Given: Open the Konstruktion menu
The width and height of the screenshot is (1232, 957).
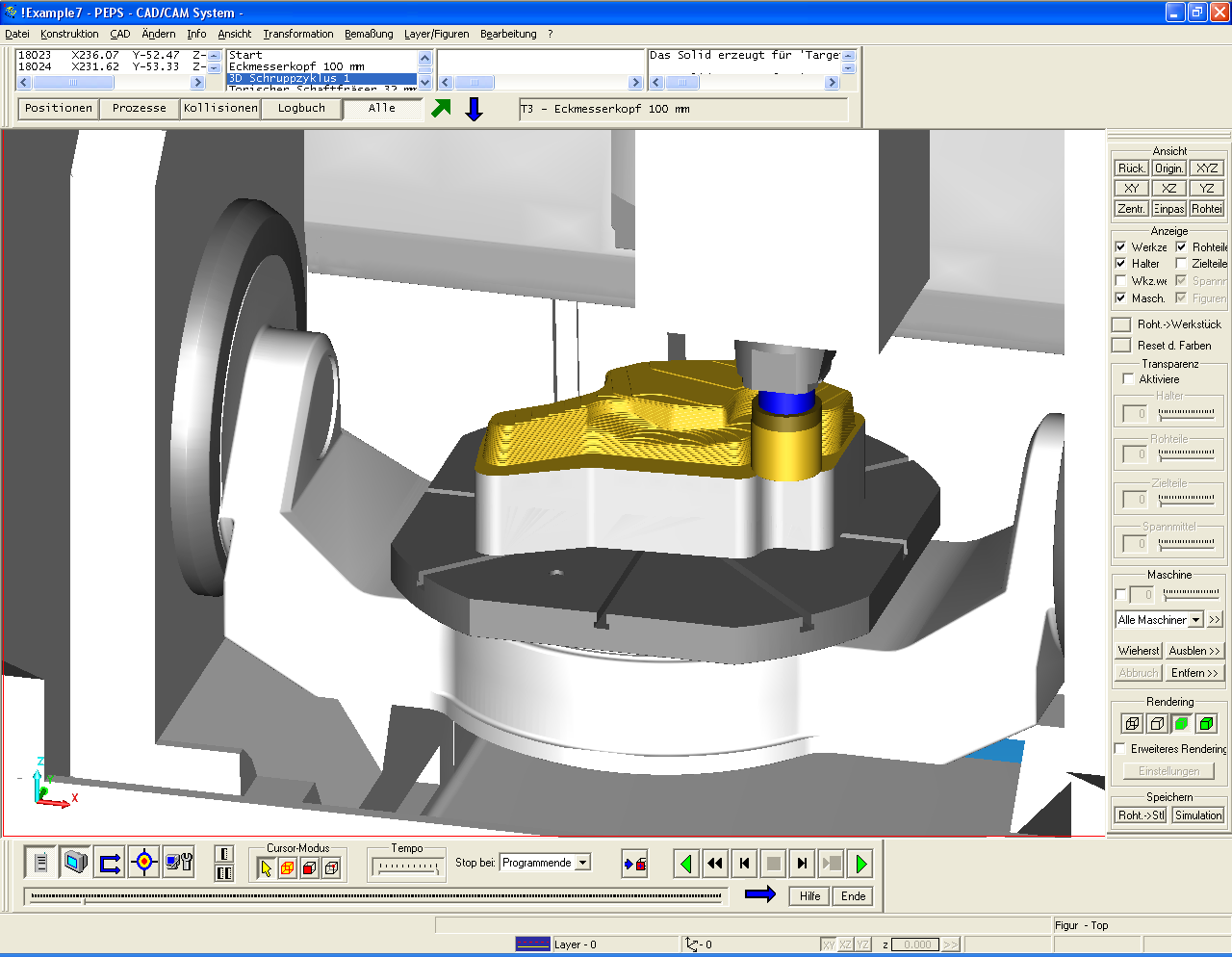Looking at the screenshot, I should (69, 34).
